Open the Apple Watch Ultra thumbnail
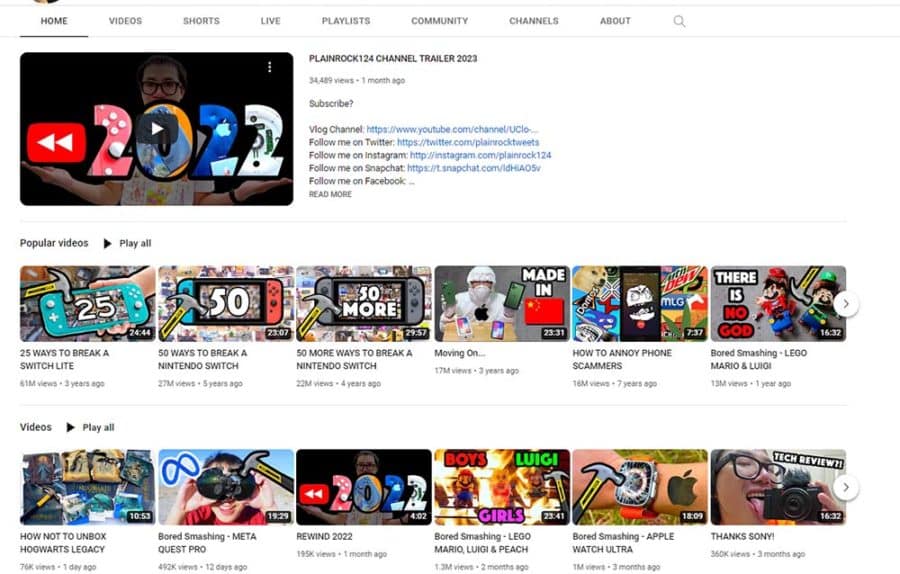The width and height of the screenshot is (900, 574). coord(640,487)
